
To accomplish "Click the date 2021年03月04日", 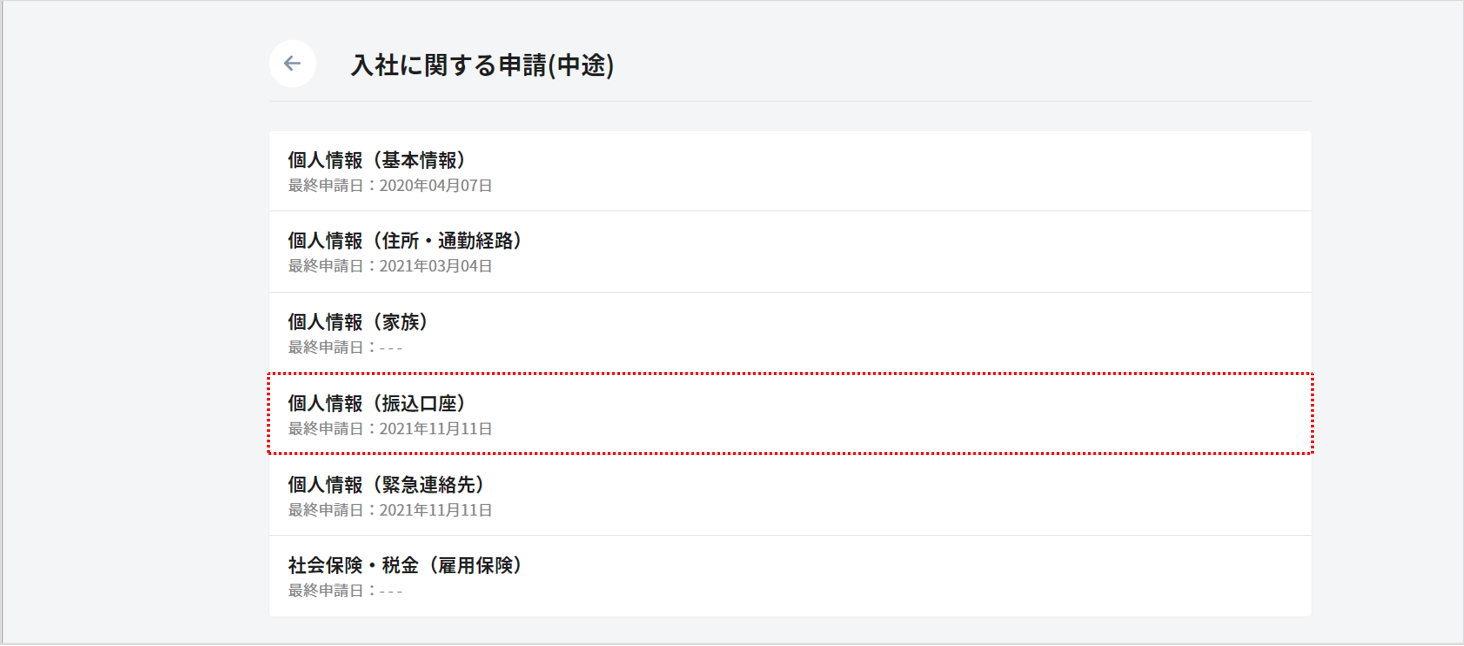I will tap(436, 266).
